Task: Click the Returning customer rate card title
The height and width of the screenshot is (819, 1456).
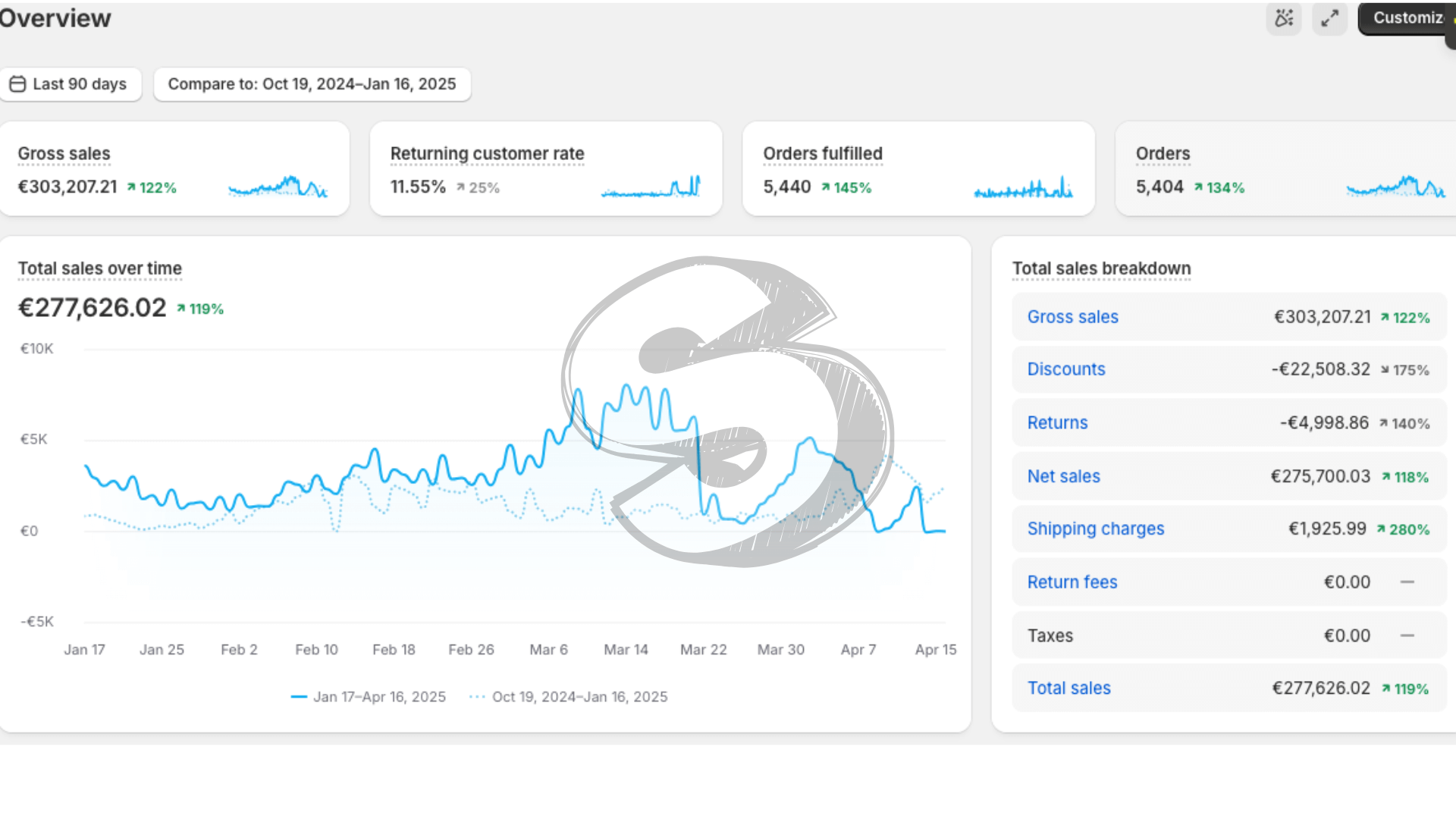Action: point(487,154)
